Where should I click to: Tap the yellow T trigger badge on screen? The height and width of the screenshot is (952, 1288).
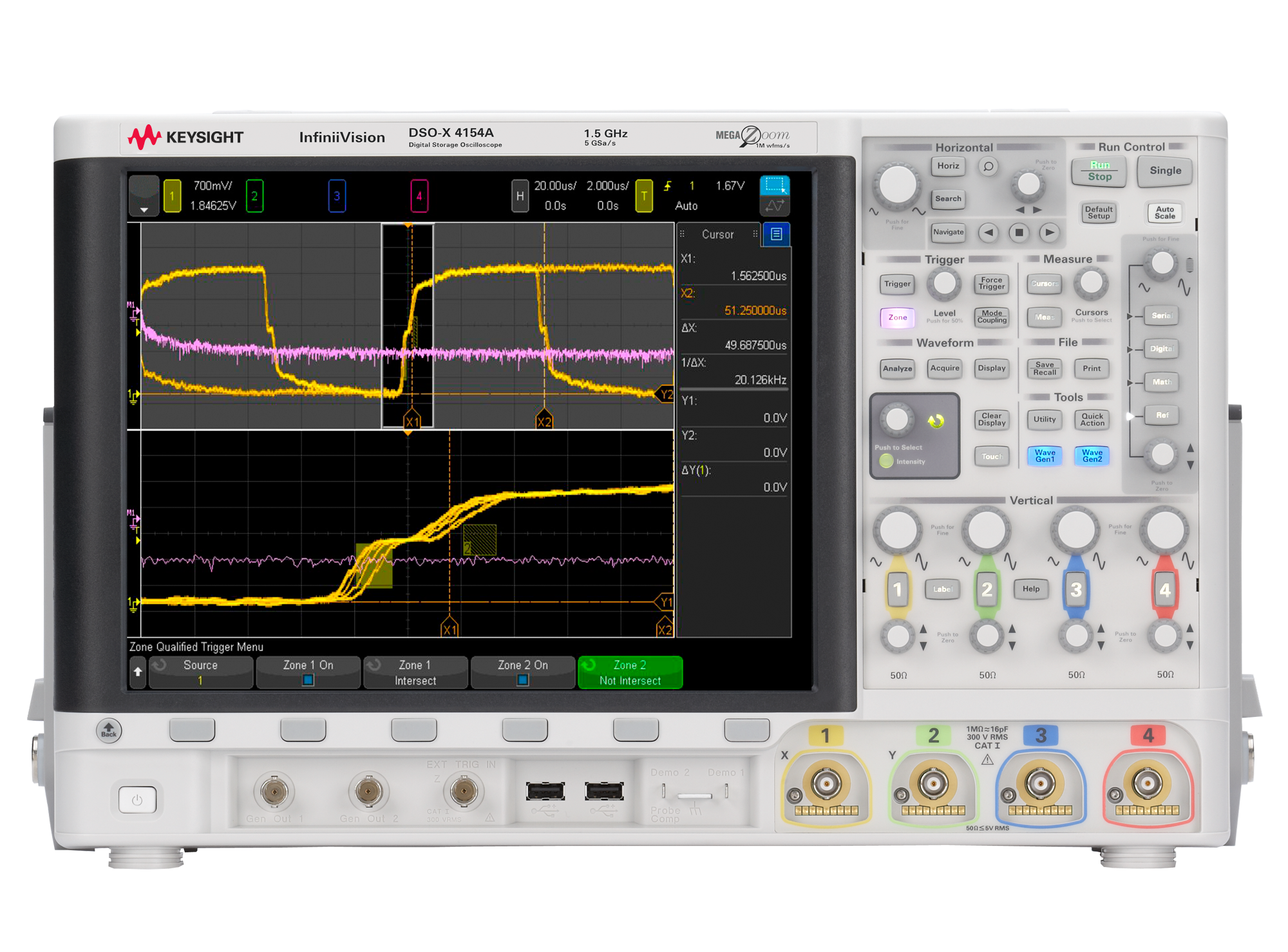pyautogui.click(x=644, y=196)
